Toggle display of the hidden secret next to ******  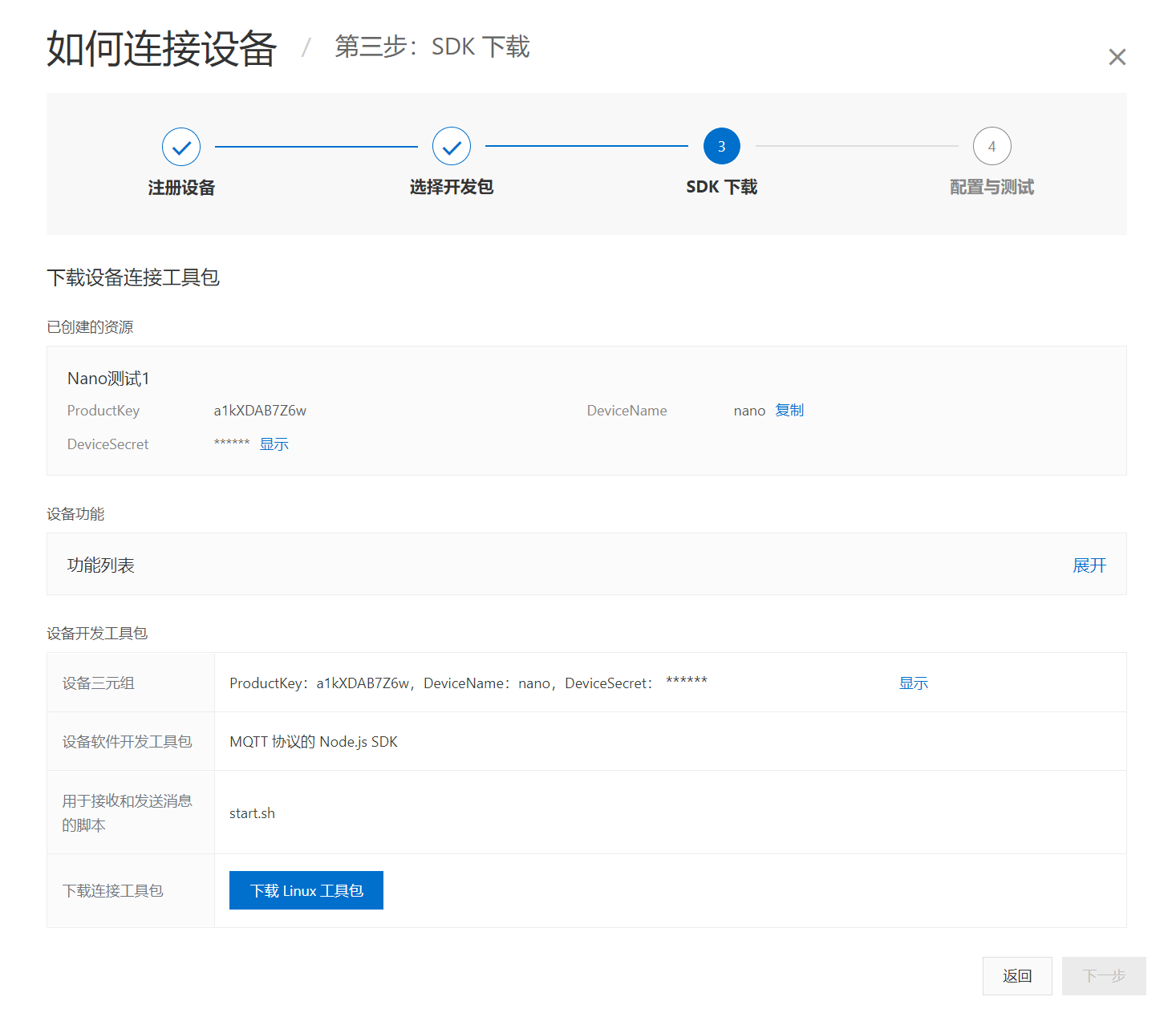(x=274, y=444)
